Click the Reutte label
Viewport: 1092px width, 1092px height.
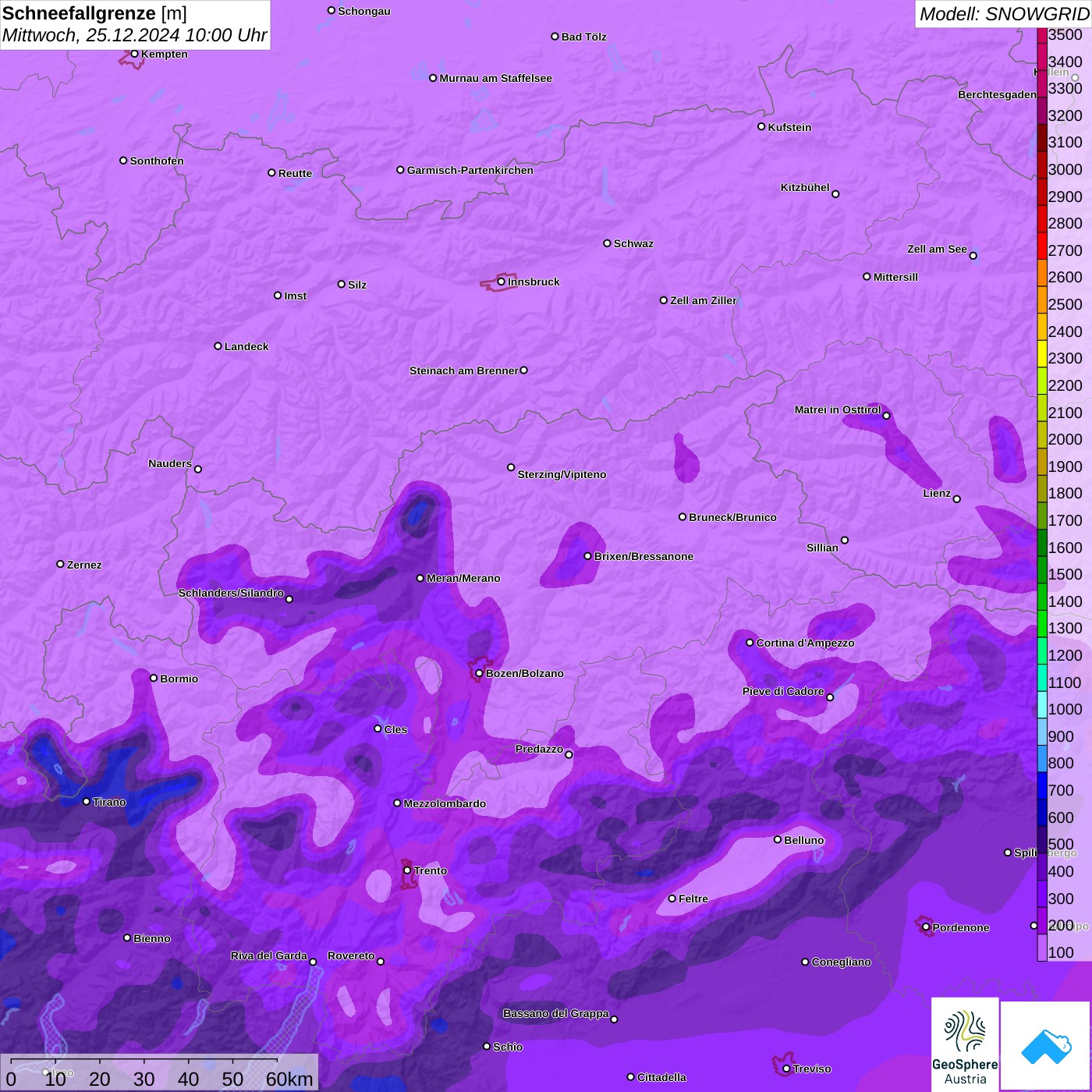point(296,173)
